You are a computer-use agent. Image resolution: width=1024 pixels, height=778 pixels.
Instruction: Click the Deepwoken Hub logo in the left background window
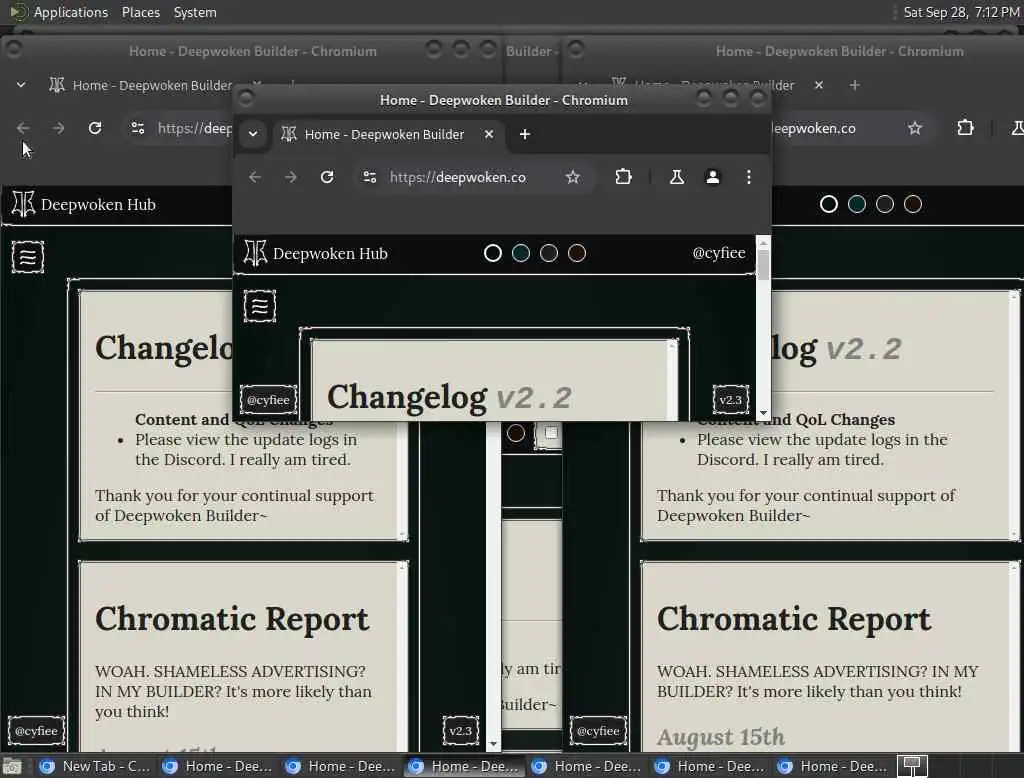[x=84, y=204]
